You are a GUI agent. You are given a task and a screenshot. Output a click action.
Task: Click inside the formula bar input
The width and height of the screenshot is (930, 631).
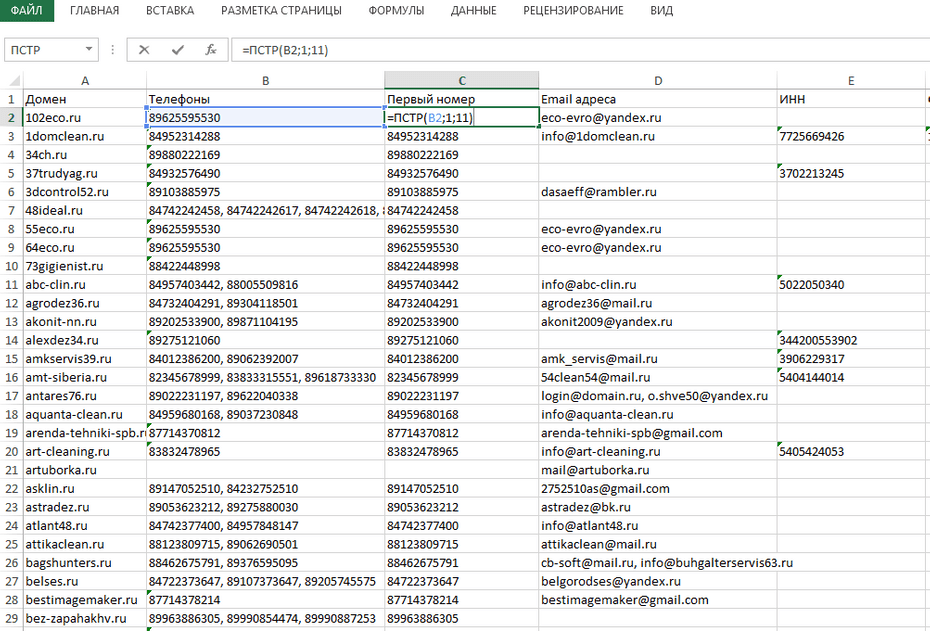click(x=581, y=50)
